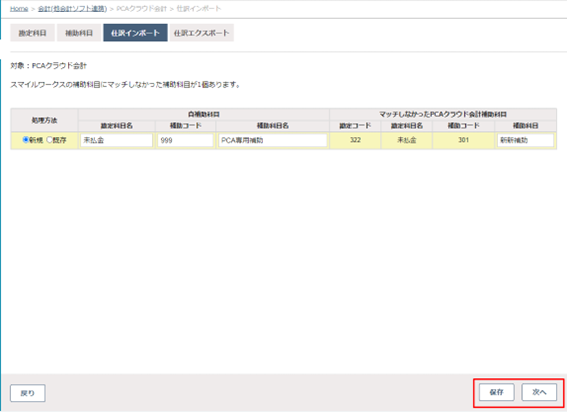The height and width of the screenshot is (412, 567).
Task: Open the Home breadcrumb link
Action: pos(19,9)
